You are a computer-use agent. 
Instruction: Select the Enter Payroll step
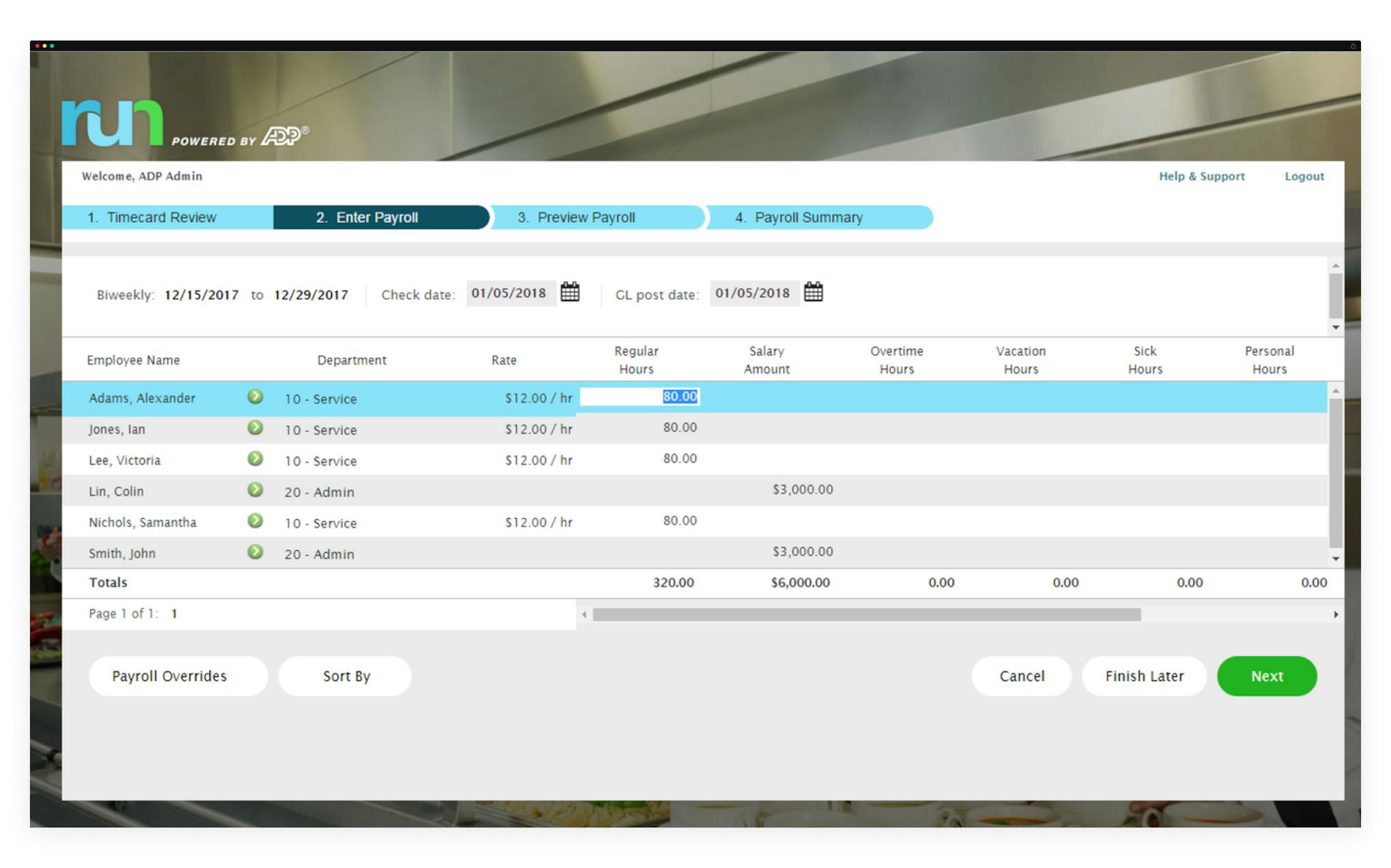coord(380,218)
